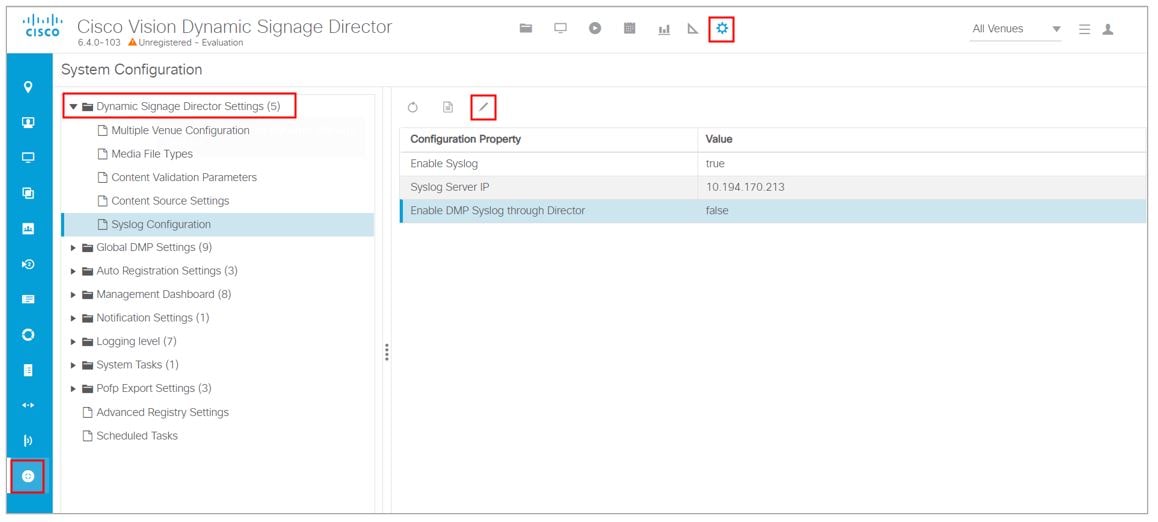Select the document list icon in sidebar

[x=29, y=370]
